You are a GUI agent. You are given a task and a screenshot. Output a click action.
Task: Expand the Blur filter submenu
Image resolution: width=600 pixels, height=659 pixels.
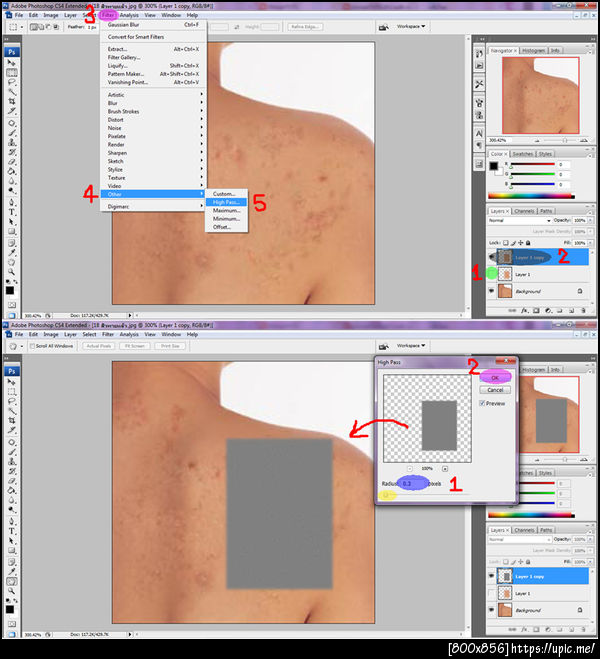(154, 103)
